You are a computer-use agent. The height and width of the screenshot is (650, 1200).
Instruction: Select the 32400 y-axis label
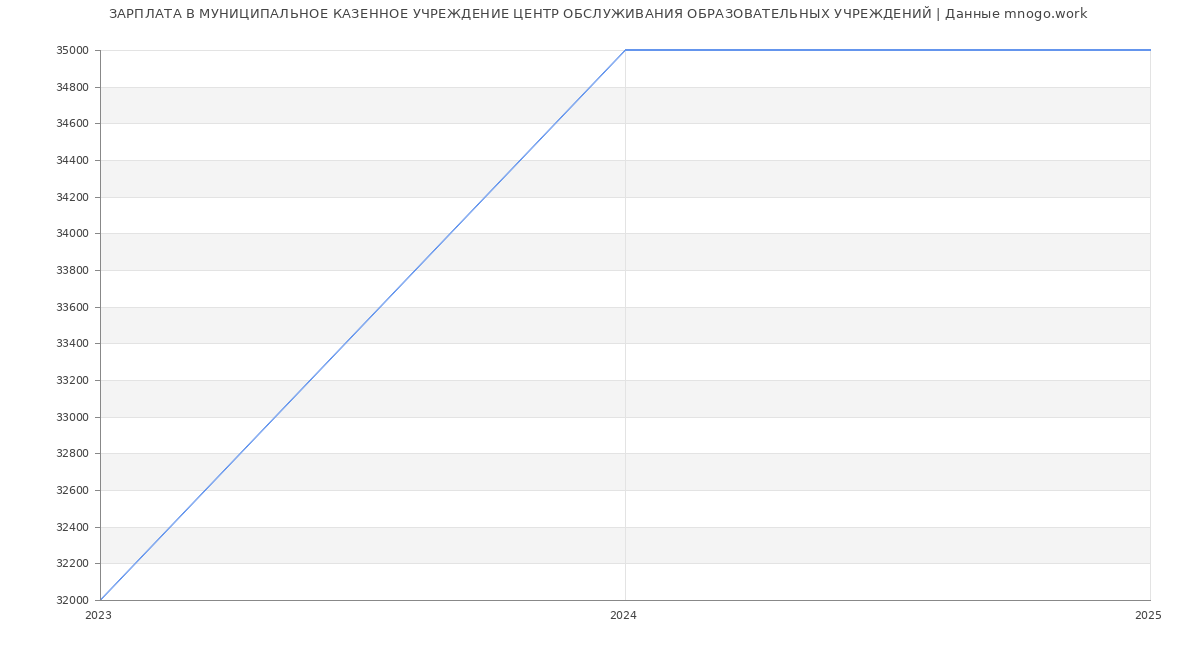[x=72, y=528]
